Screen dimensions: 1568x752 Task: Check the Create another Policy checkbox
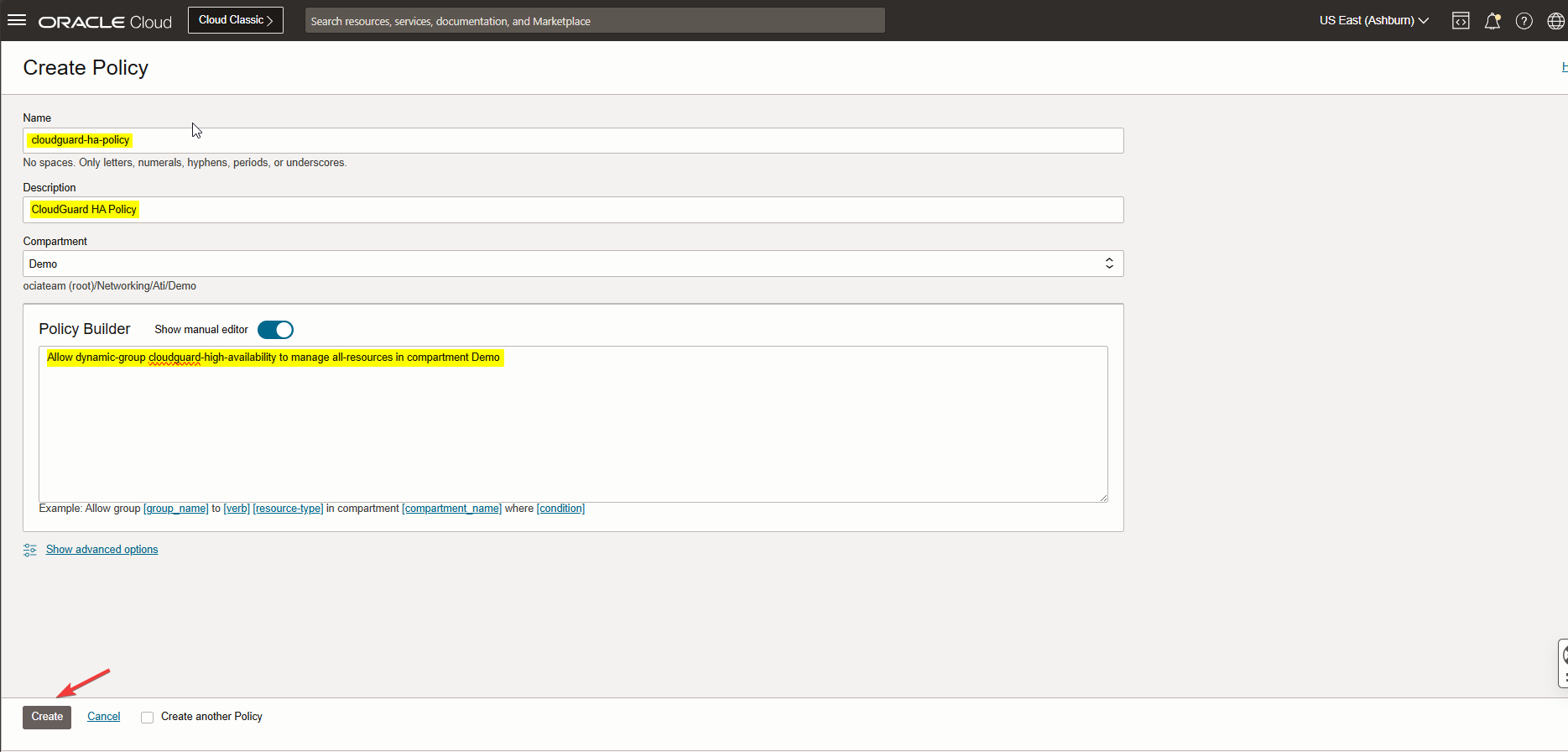click(x=148, y=718)
